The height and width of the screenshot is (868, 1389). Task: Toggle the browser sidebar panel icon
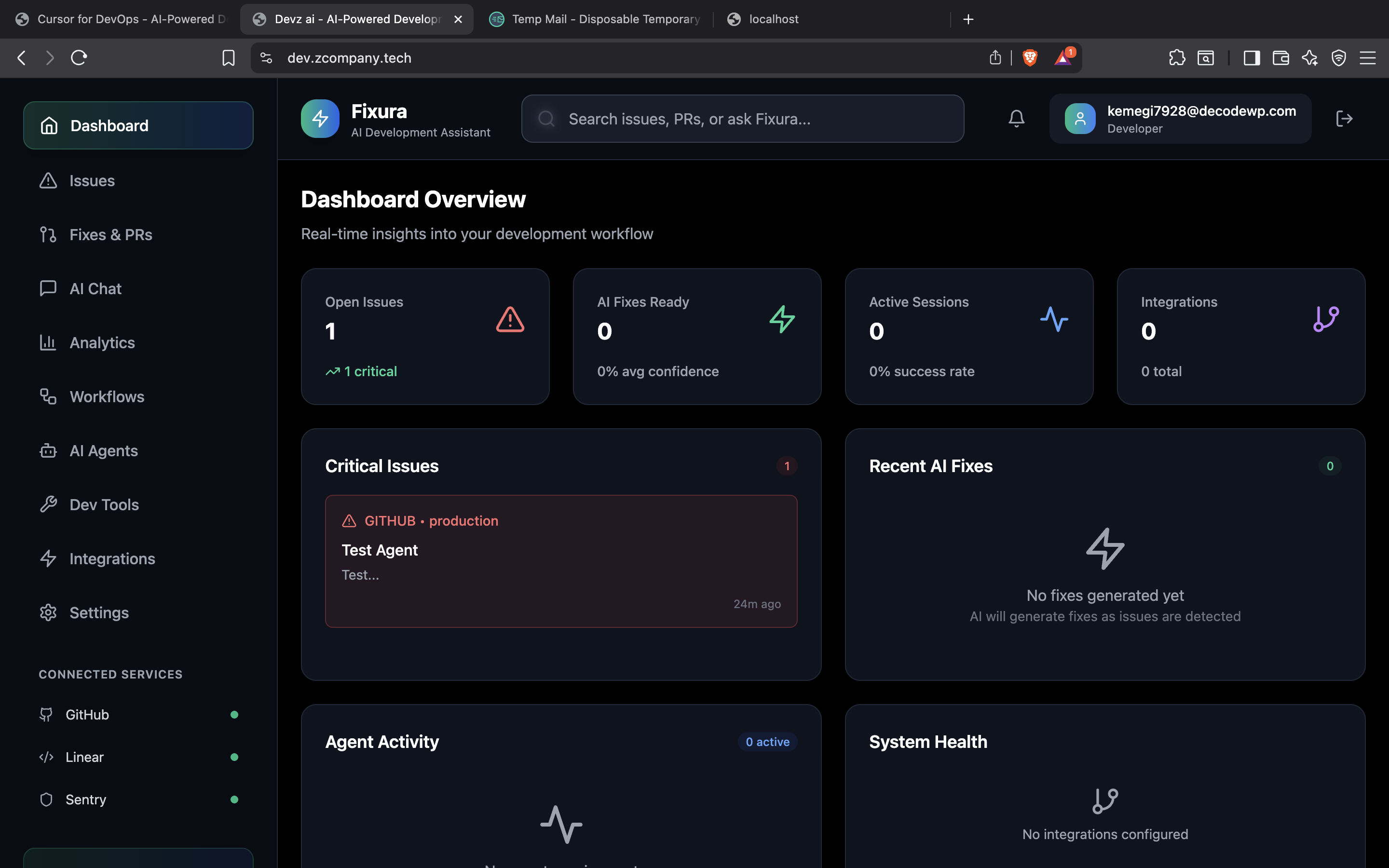[1251, 57]
